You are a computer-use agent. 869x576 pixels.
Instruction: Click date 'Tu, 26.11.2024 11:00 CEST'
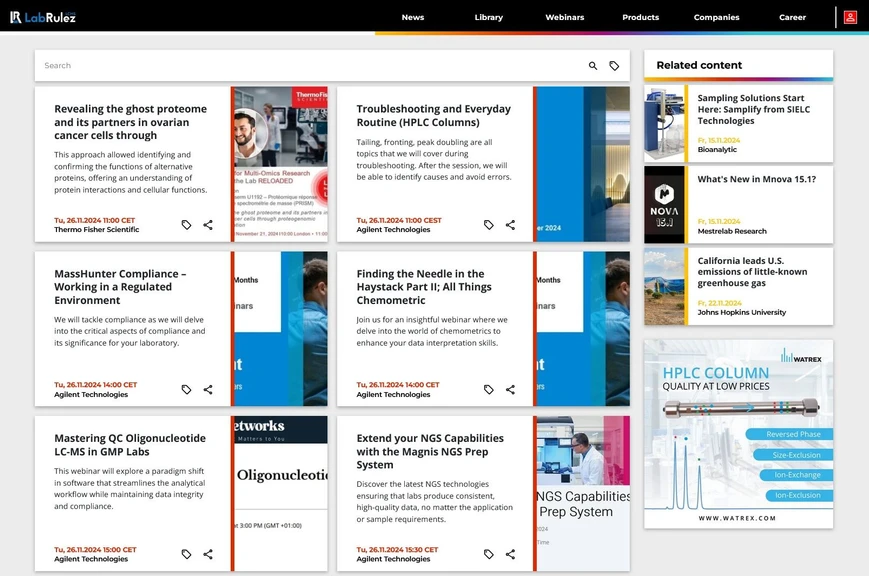point(399,220)
